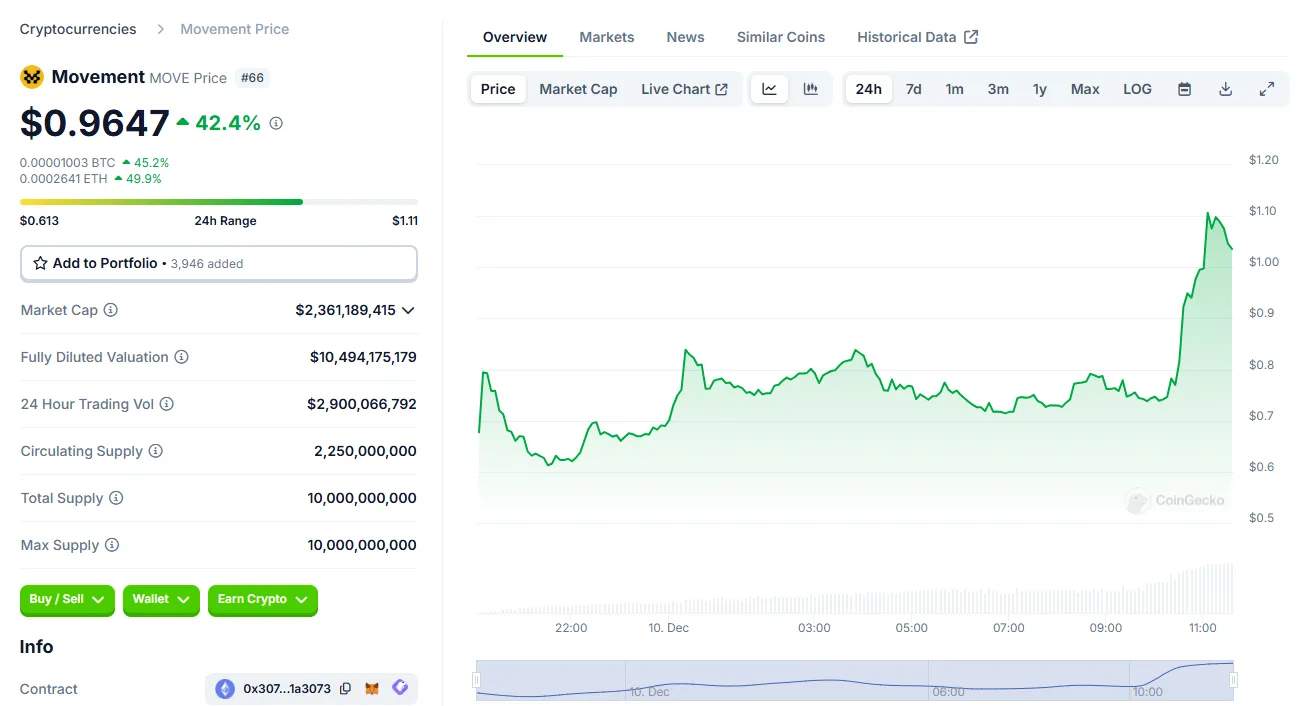Click the #66 rank badge
1300x706 pixels.
253,77
